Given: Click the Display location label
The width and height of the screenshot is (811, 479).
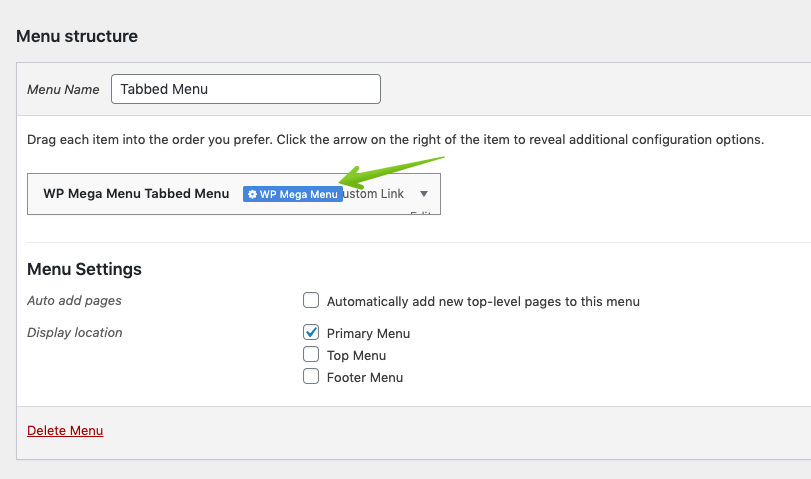Looking at the screenshot, I should 74,333.
